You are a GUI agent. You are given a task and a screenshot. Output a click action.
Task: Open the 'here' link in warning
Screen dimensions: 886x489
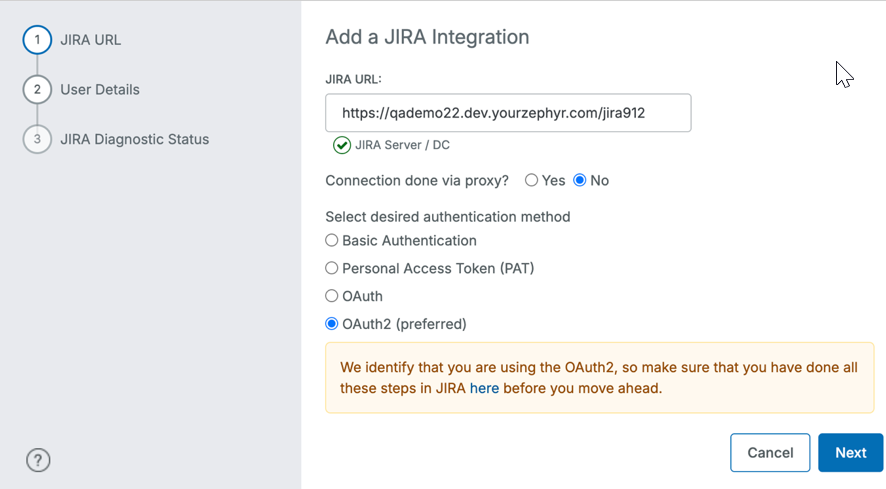coord(484,388)
